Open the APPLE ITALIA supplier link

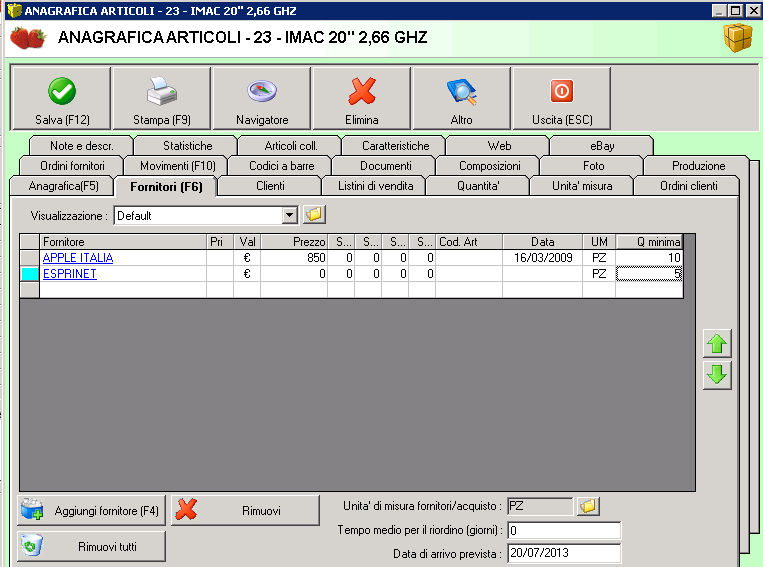point(78,257)
